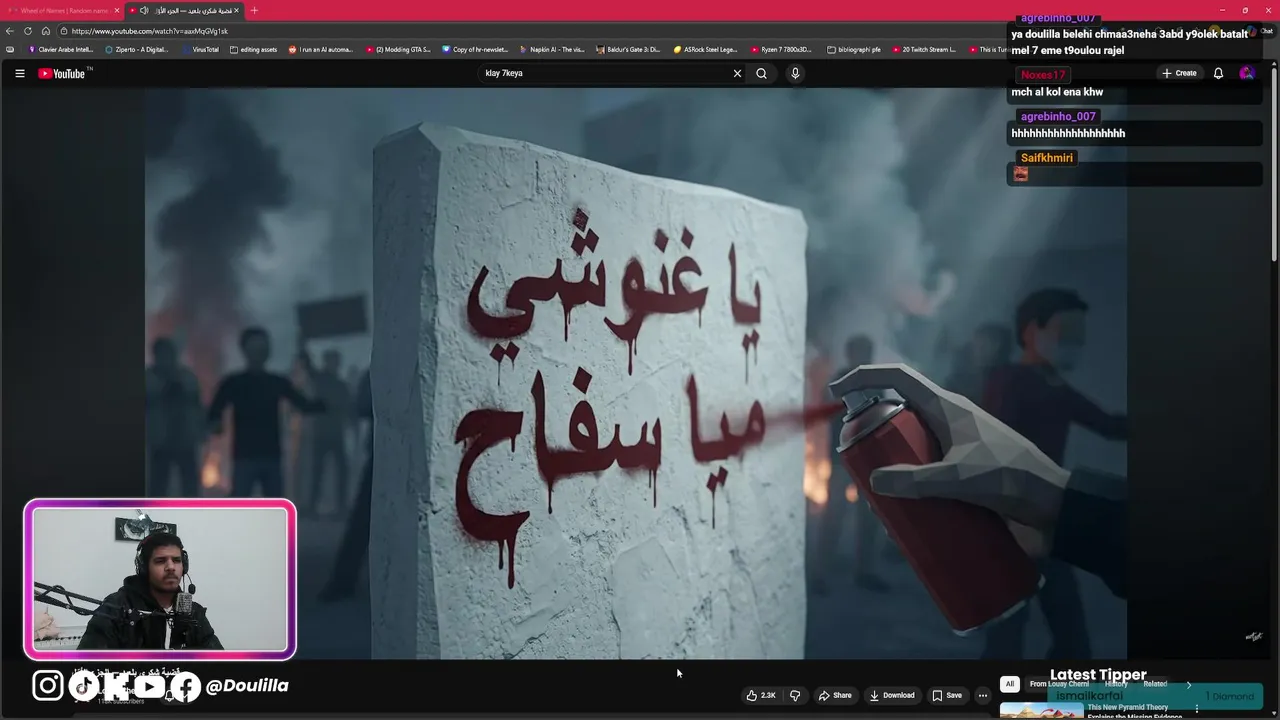1280x720 pixels.
Task: Click the video player frame
Action: point(636,373)
